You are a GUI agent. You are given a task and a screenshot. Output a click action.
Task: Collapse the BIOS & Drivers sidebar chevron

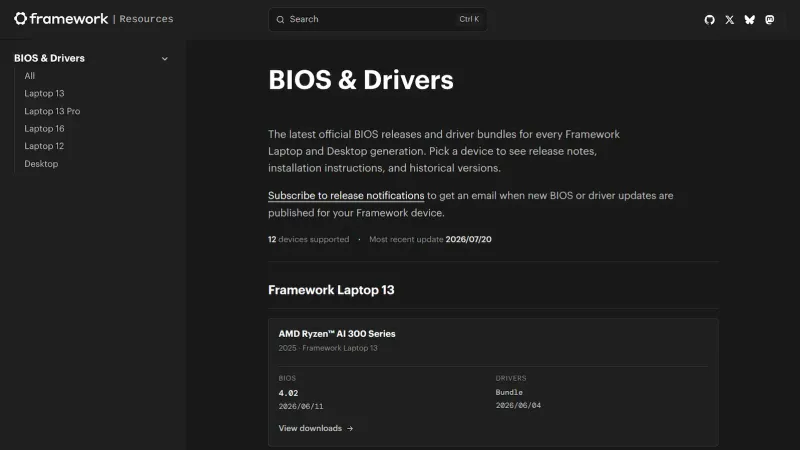(x=165, y=59)
